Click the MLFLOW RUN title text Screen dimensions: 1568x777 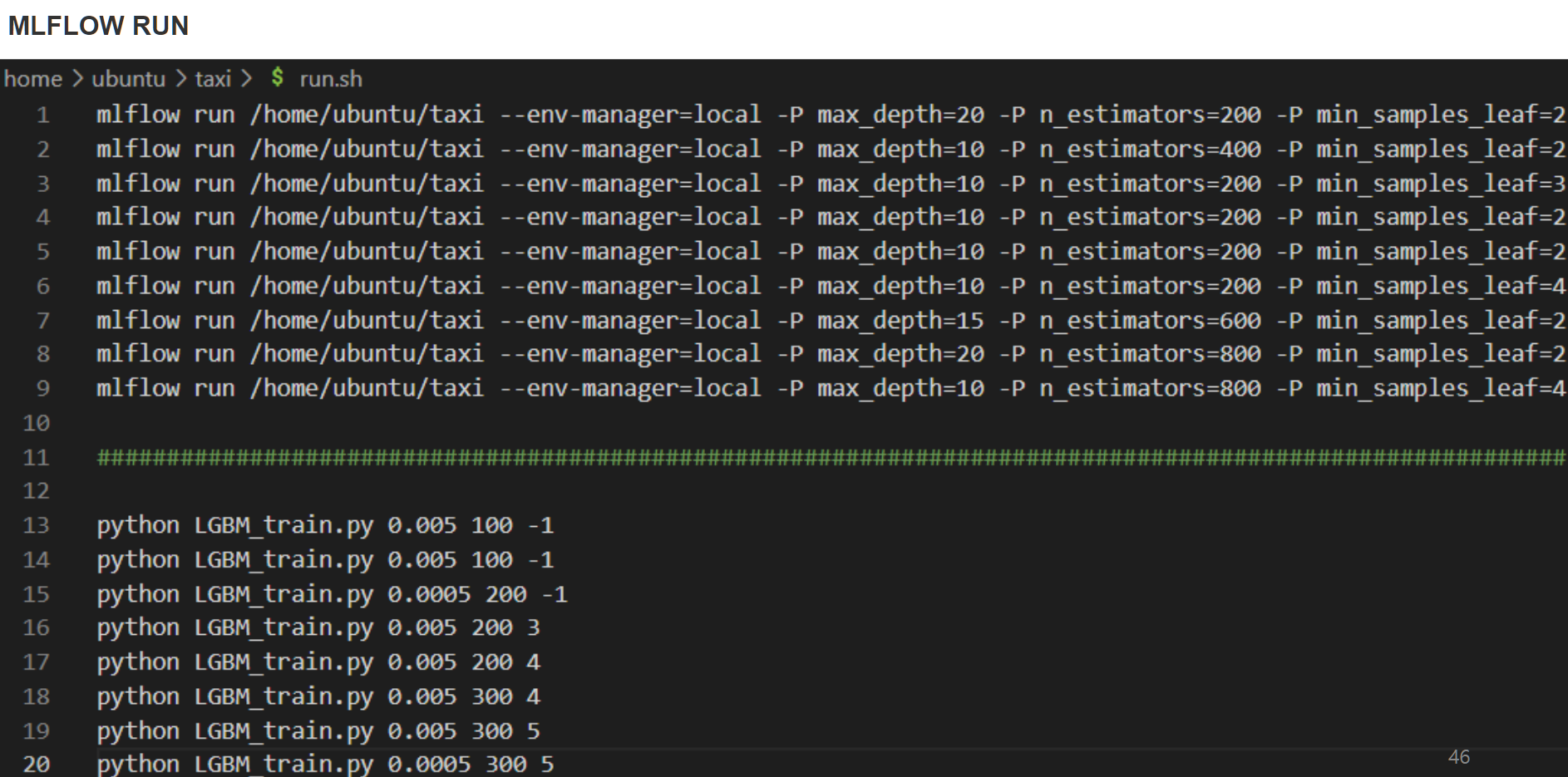point(98,25)
